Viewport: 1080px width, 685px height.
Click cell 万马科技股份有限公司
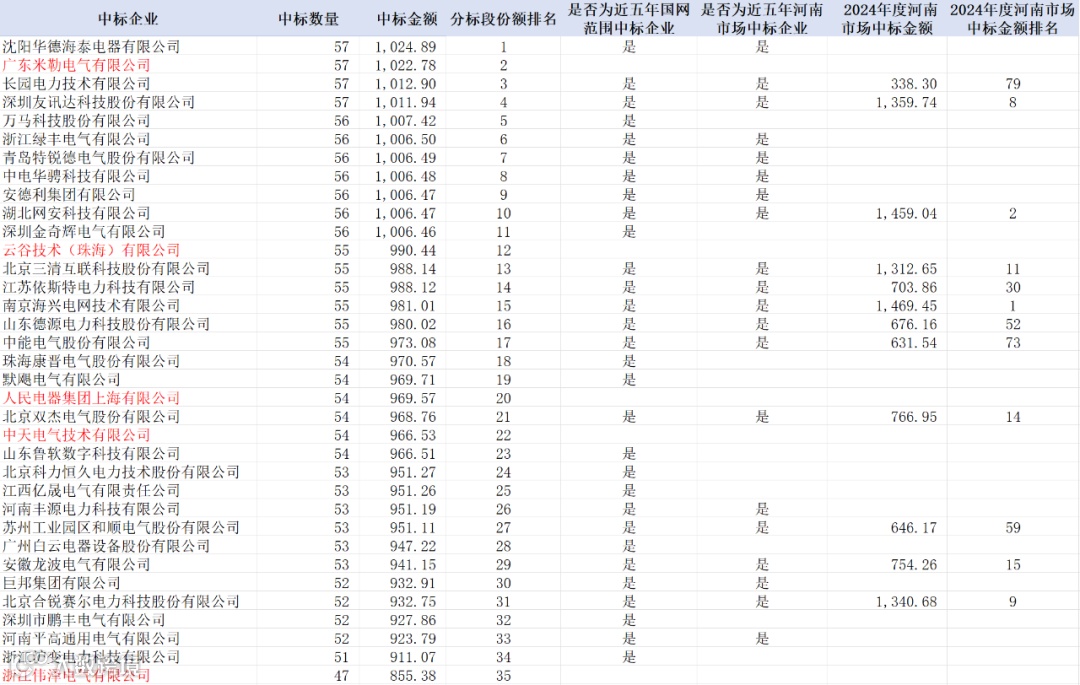point(76,120)
